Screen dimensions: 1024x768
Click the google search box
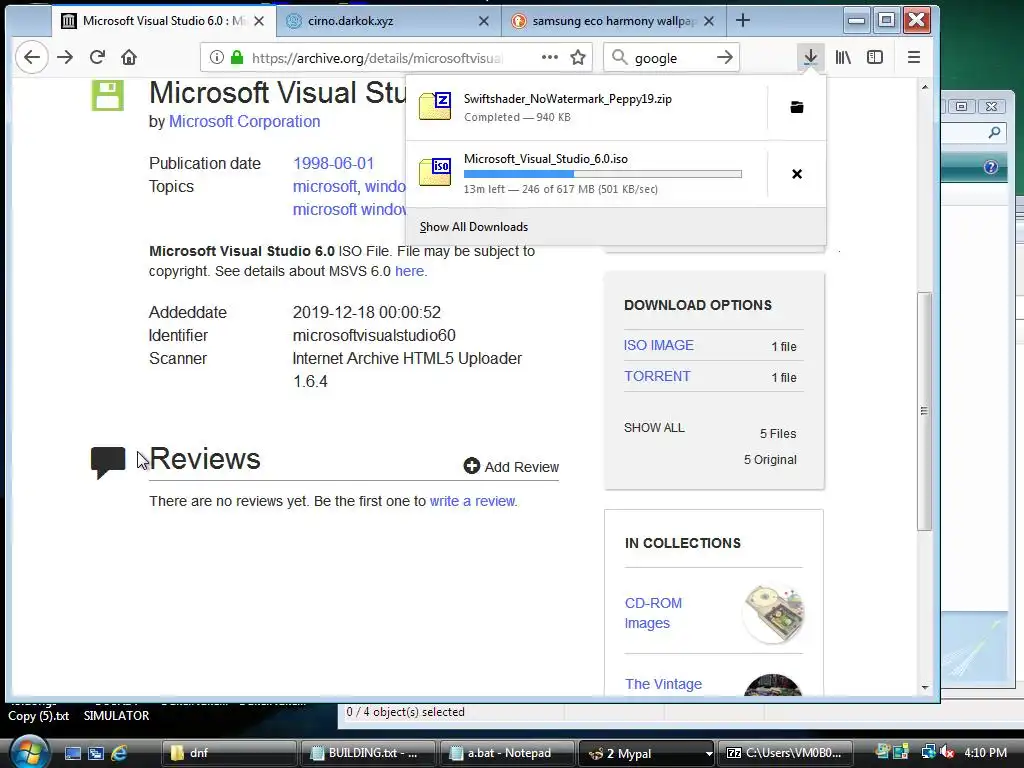tap(671, 57)
